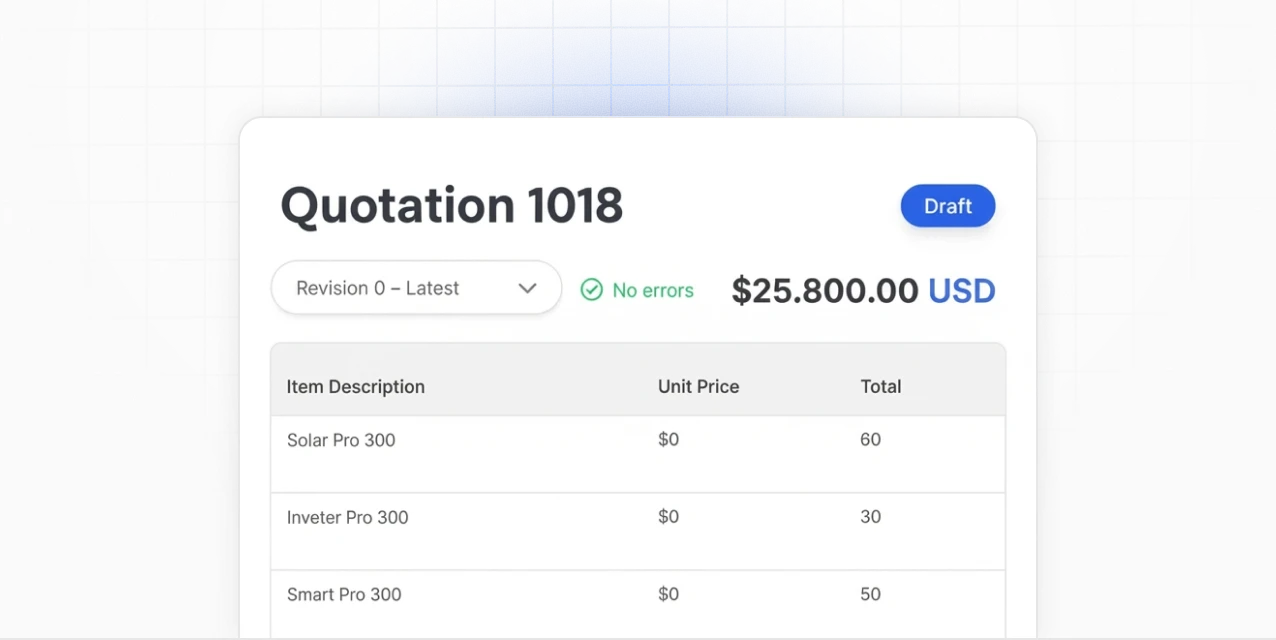Select the No errors status text
This screenshot has width=1276, height=640.
[653, 290]
